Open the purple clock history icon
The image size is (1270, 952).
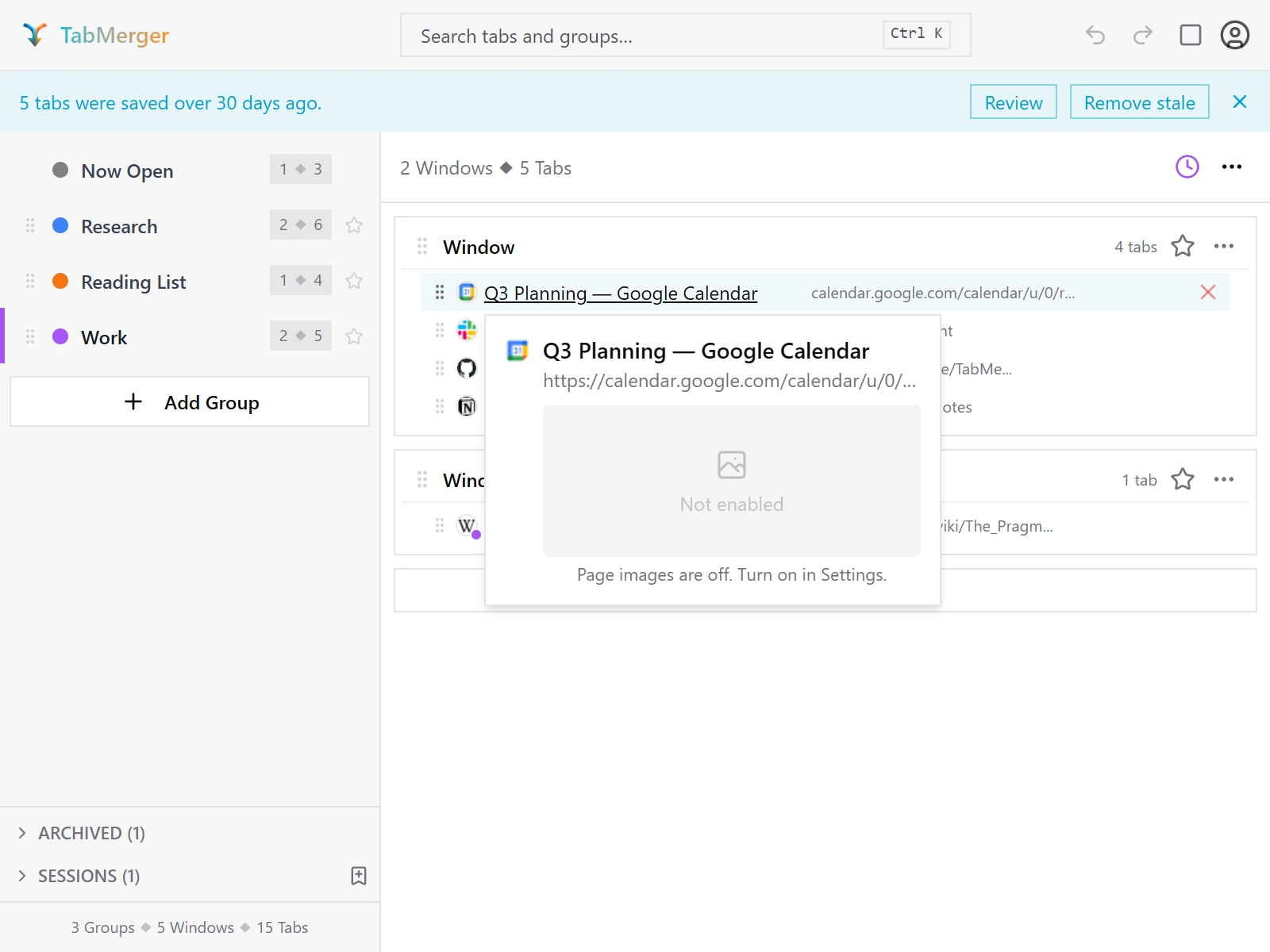coord(1187,167)
